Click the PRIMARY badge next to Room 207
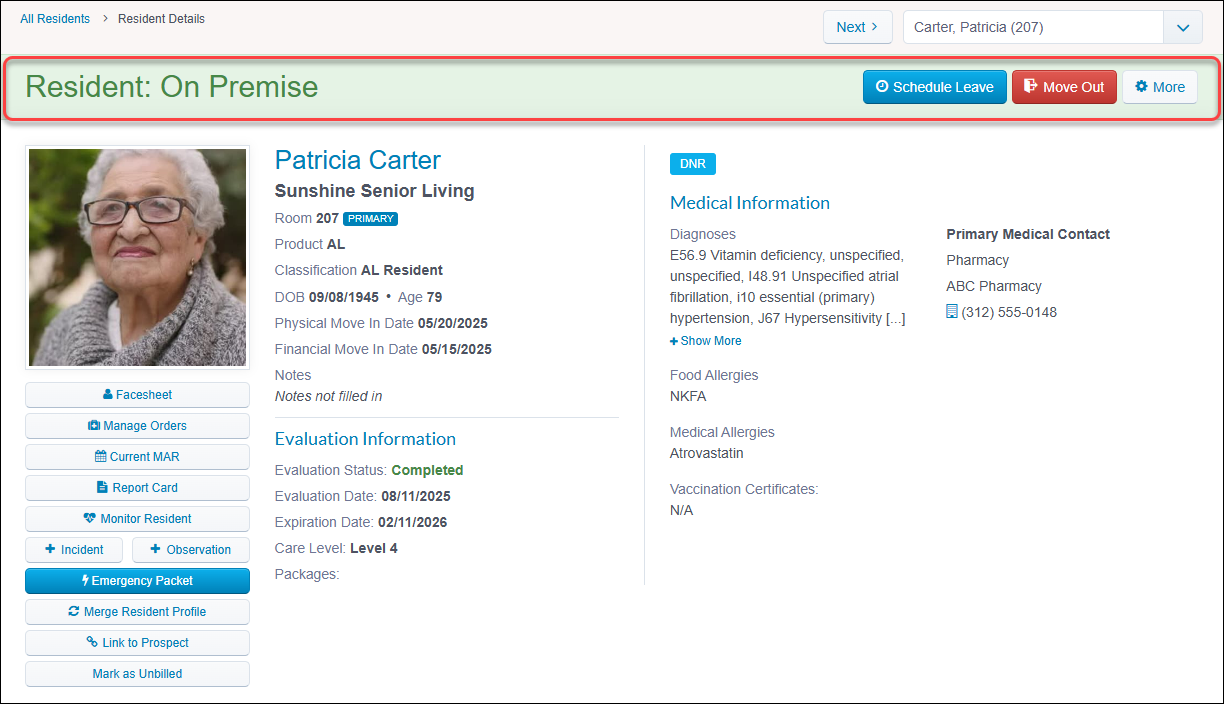This screenshot has width=1224, height=704. click(x=369, y=218)
